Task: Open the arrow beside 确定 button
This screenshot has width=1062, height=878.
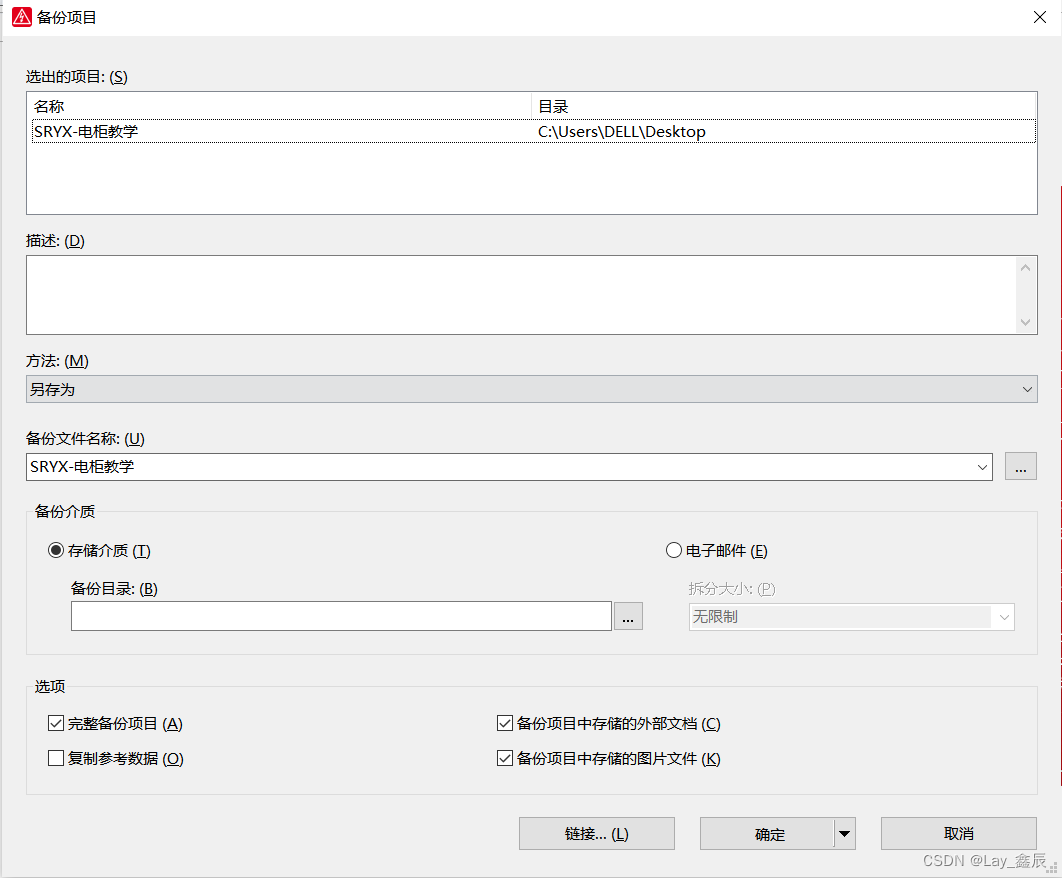Action: click(845, 834)
